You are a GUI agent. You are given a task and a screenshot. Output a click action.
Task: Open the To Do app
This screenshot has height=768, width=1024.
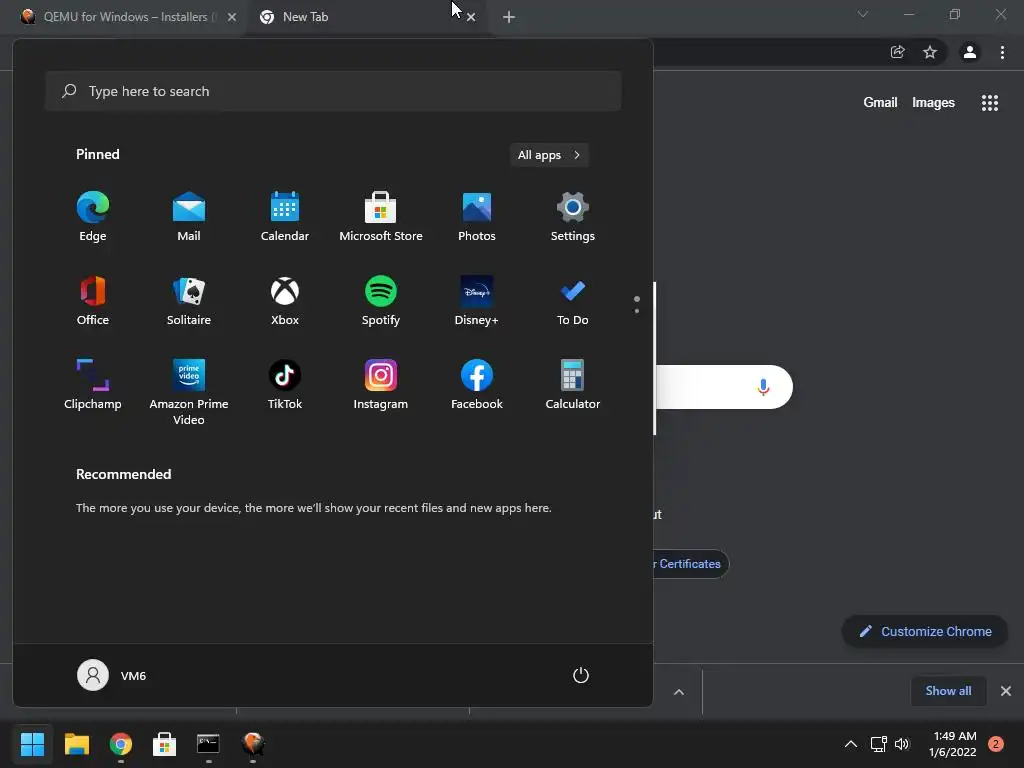point(573,300)
